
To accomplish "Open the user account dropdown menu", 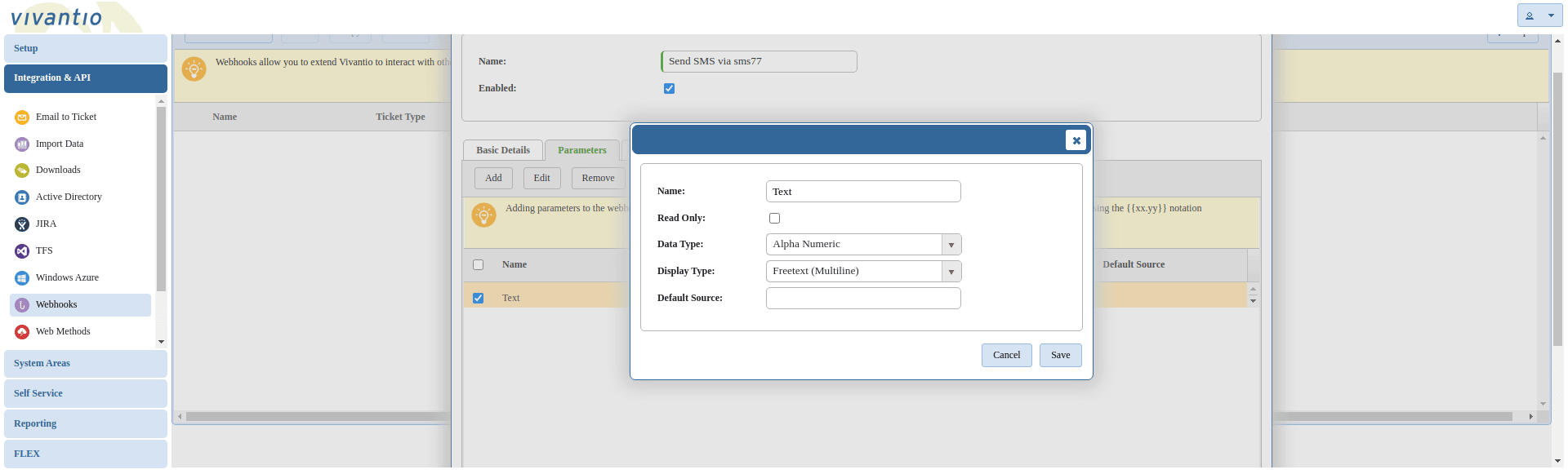I will point(1539,16).
